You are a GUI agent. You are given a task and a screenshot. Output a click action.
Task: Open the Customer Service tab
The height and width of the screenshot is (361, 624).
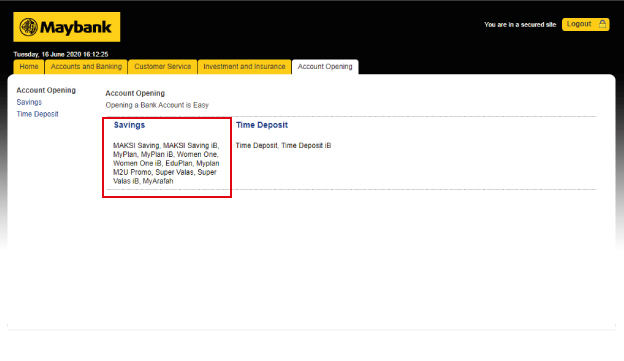162,66
